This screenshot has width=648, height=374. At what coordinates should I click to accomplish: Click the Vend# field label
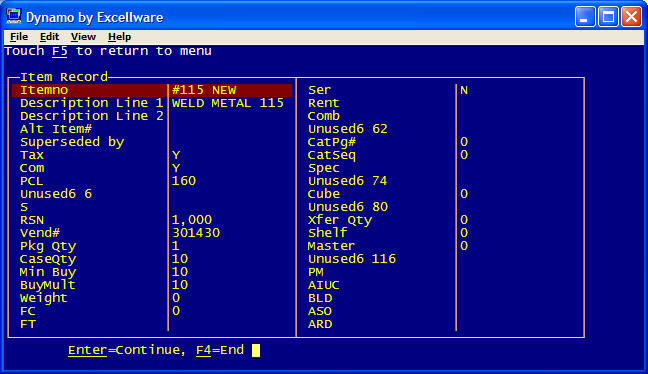(x=40, y=233)
